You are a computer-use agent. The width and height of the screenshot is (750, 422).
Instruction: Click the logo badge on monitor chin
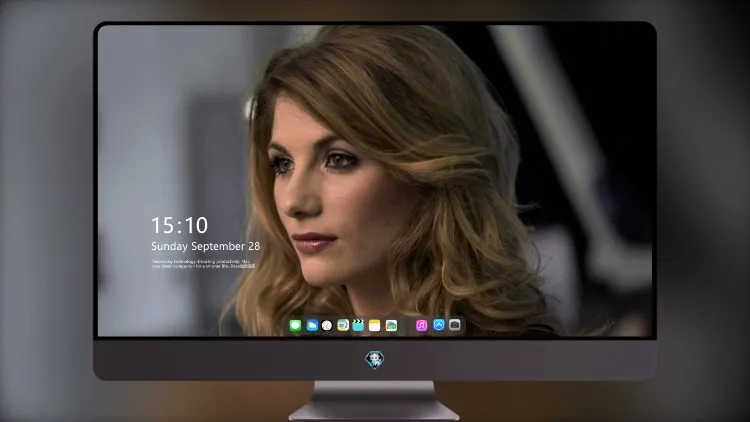pyautogui.click(x=375, y=360)
